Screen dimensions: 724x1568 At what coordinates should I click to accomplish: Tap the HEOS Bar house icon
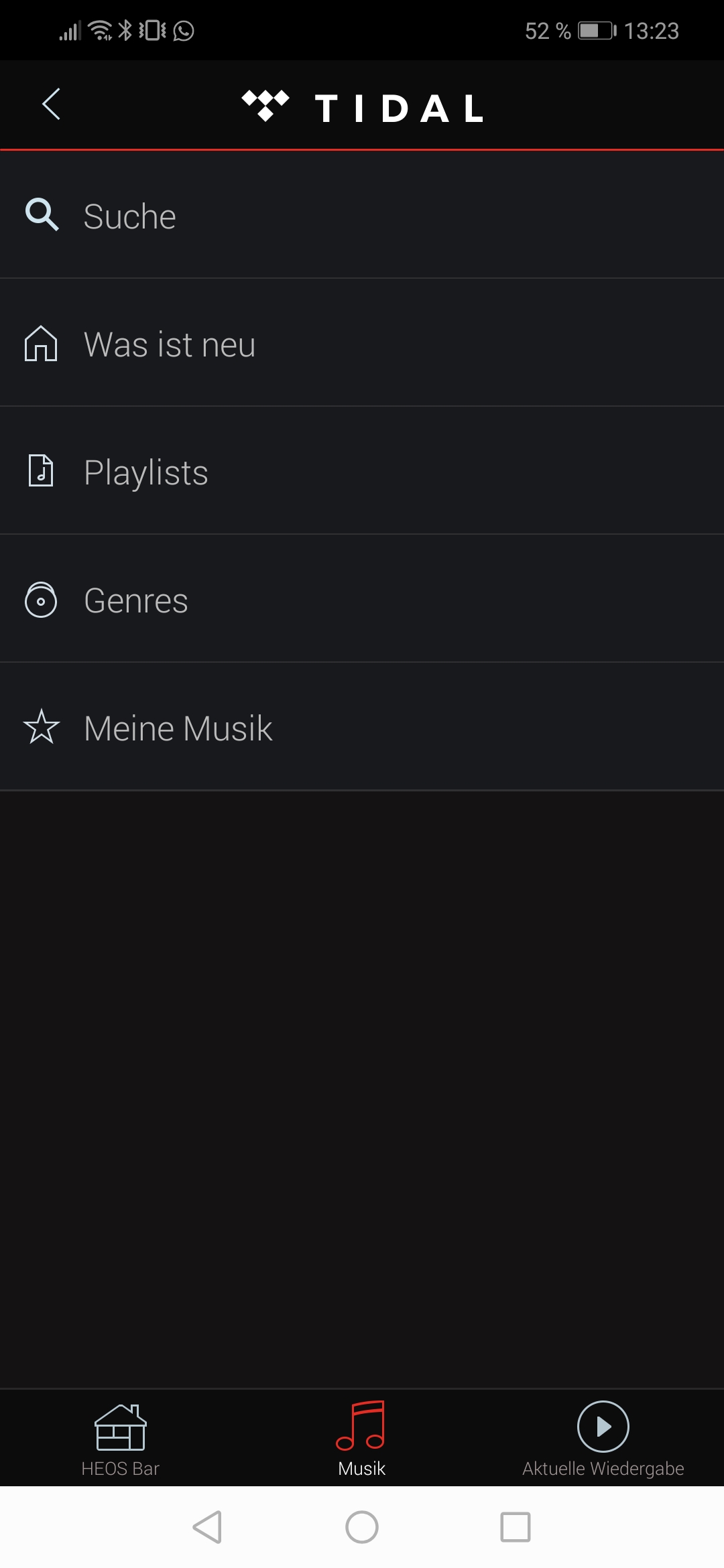121,1427
